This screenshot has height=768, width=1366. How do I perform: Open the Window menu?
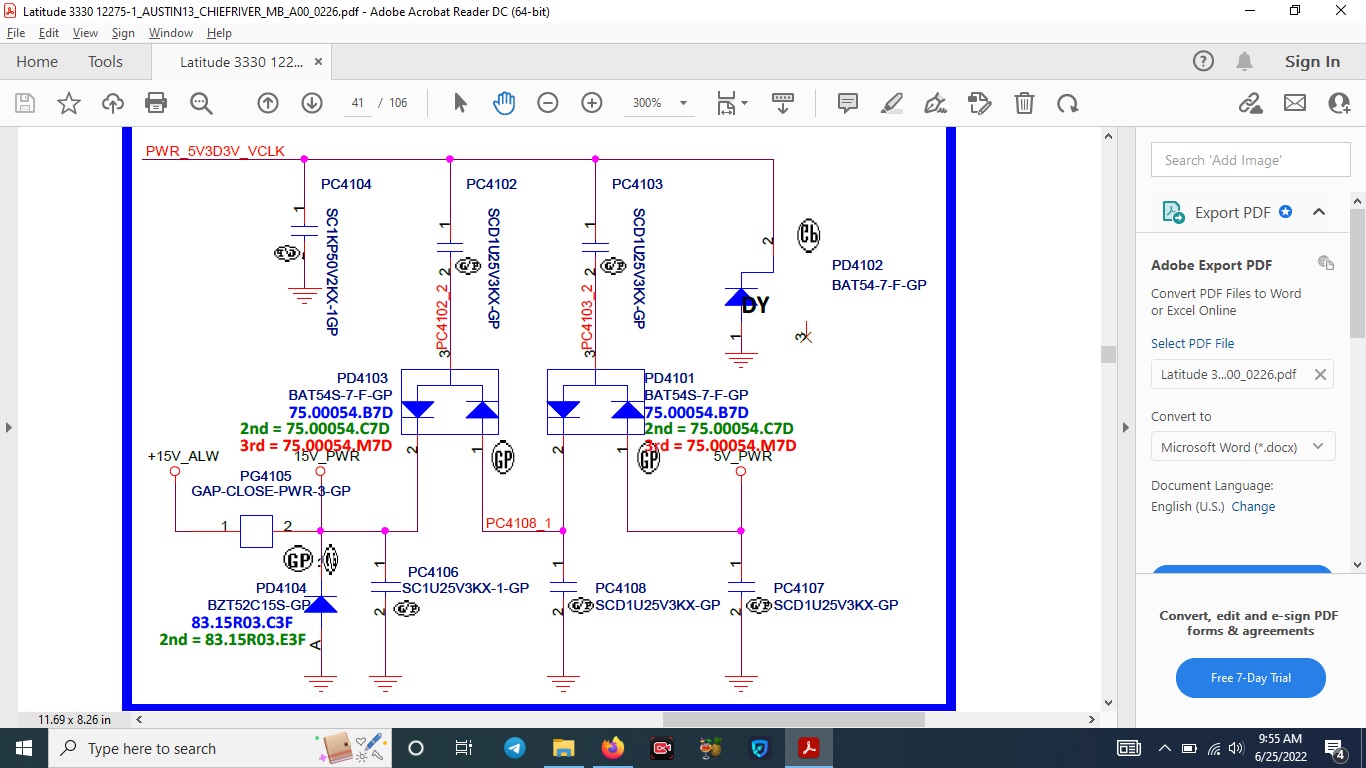(171, 33)
